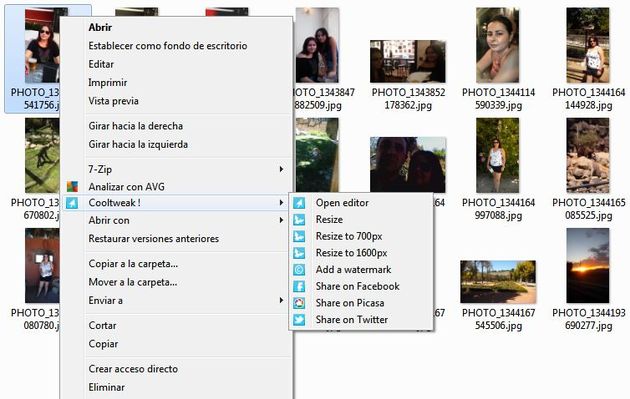Select thumbnail of PHOTO_1344164144928.jpg

click(588, 45)
